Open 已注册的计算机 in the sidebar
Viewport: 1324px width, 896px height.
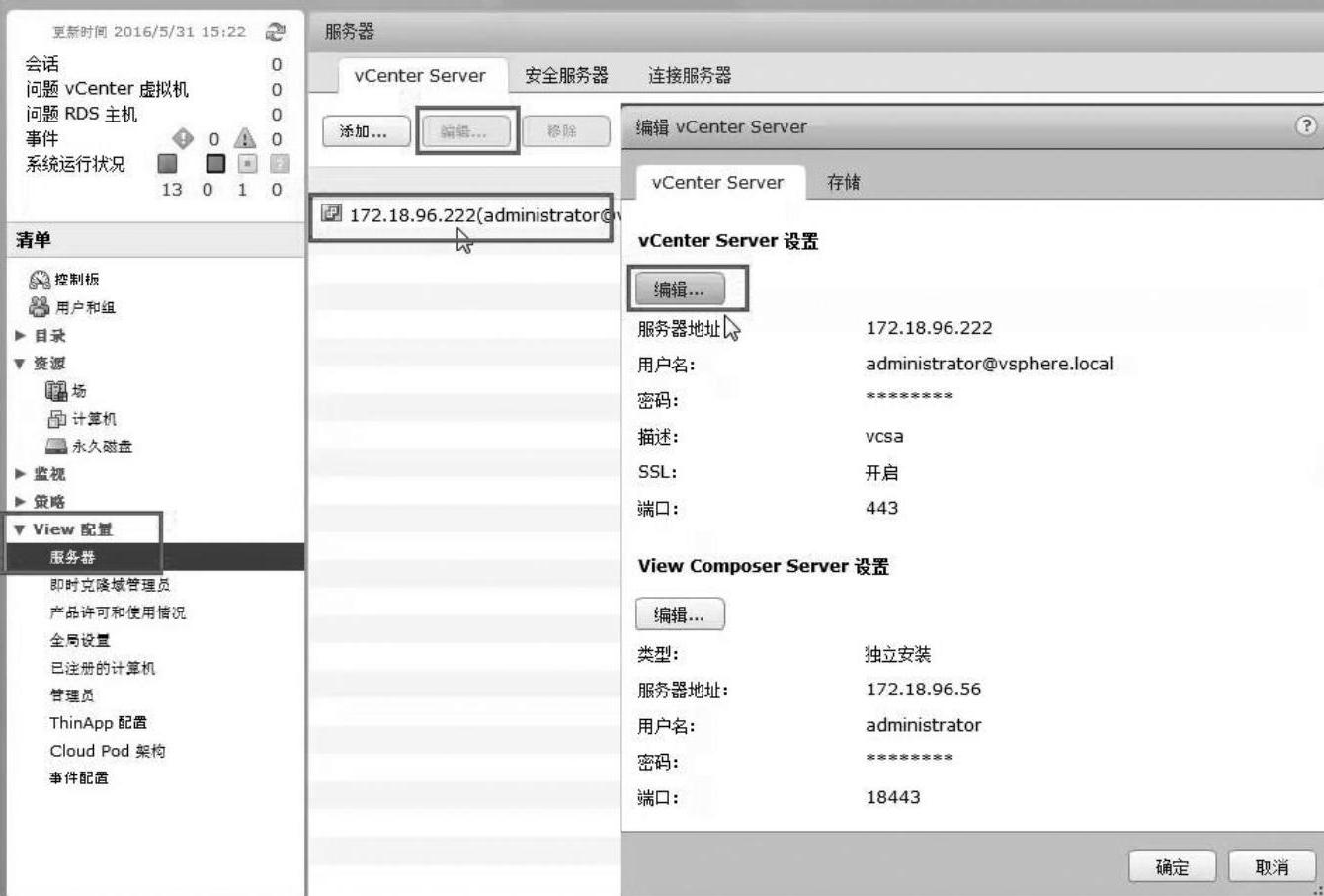[103, 668]
